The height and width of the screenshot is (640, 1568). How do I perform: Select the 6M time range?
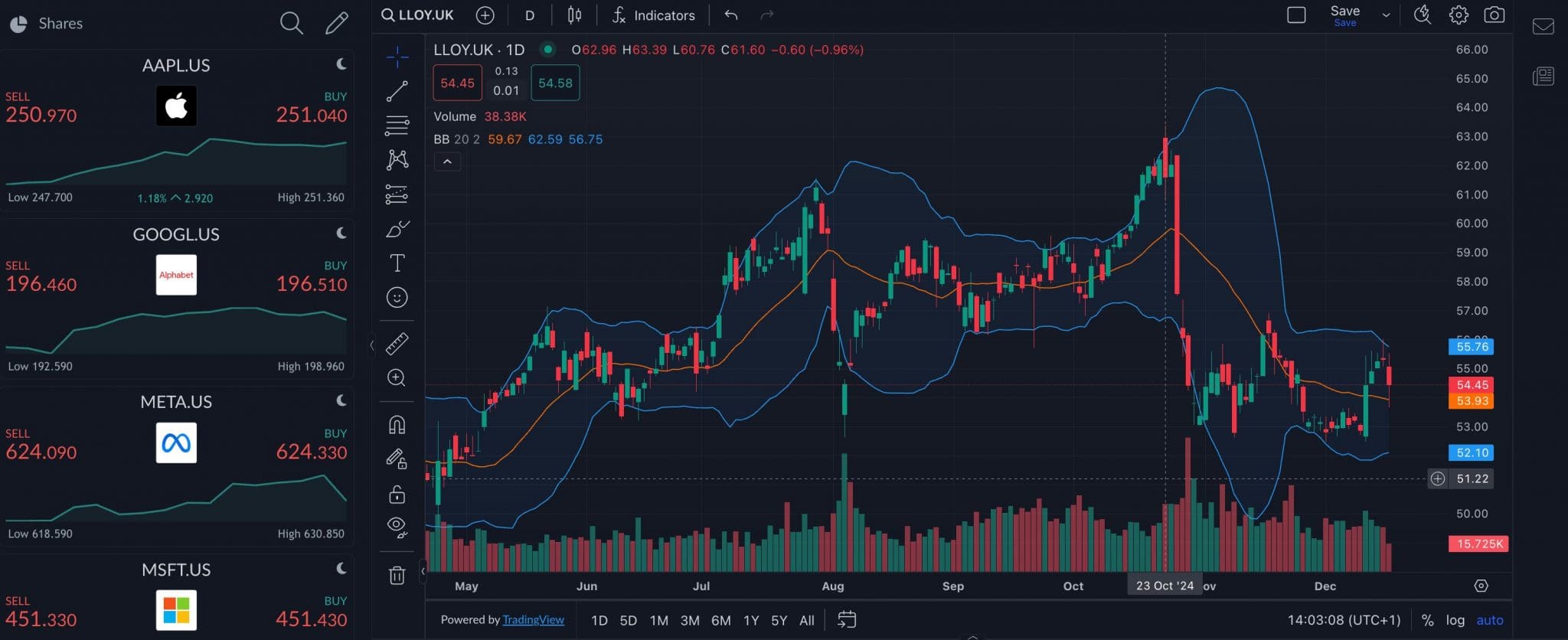click(x=720, y=620)
